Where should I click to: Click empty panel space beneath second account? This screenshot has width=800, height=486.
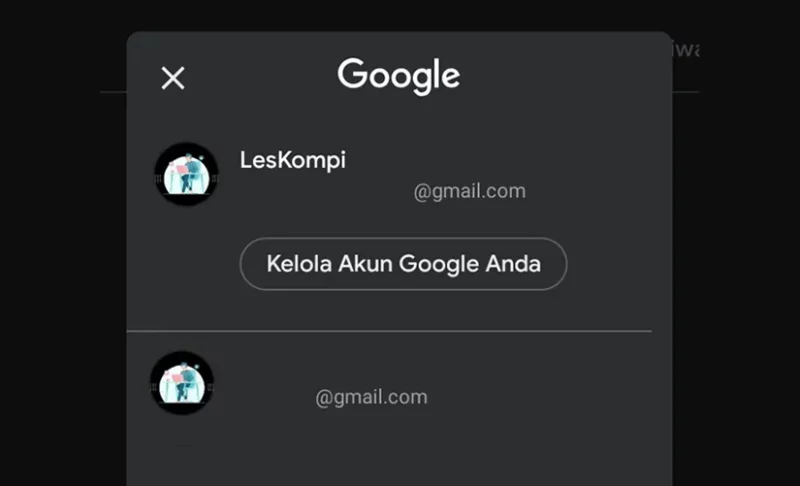399,454
